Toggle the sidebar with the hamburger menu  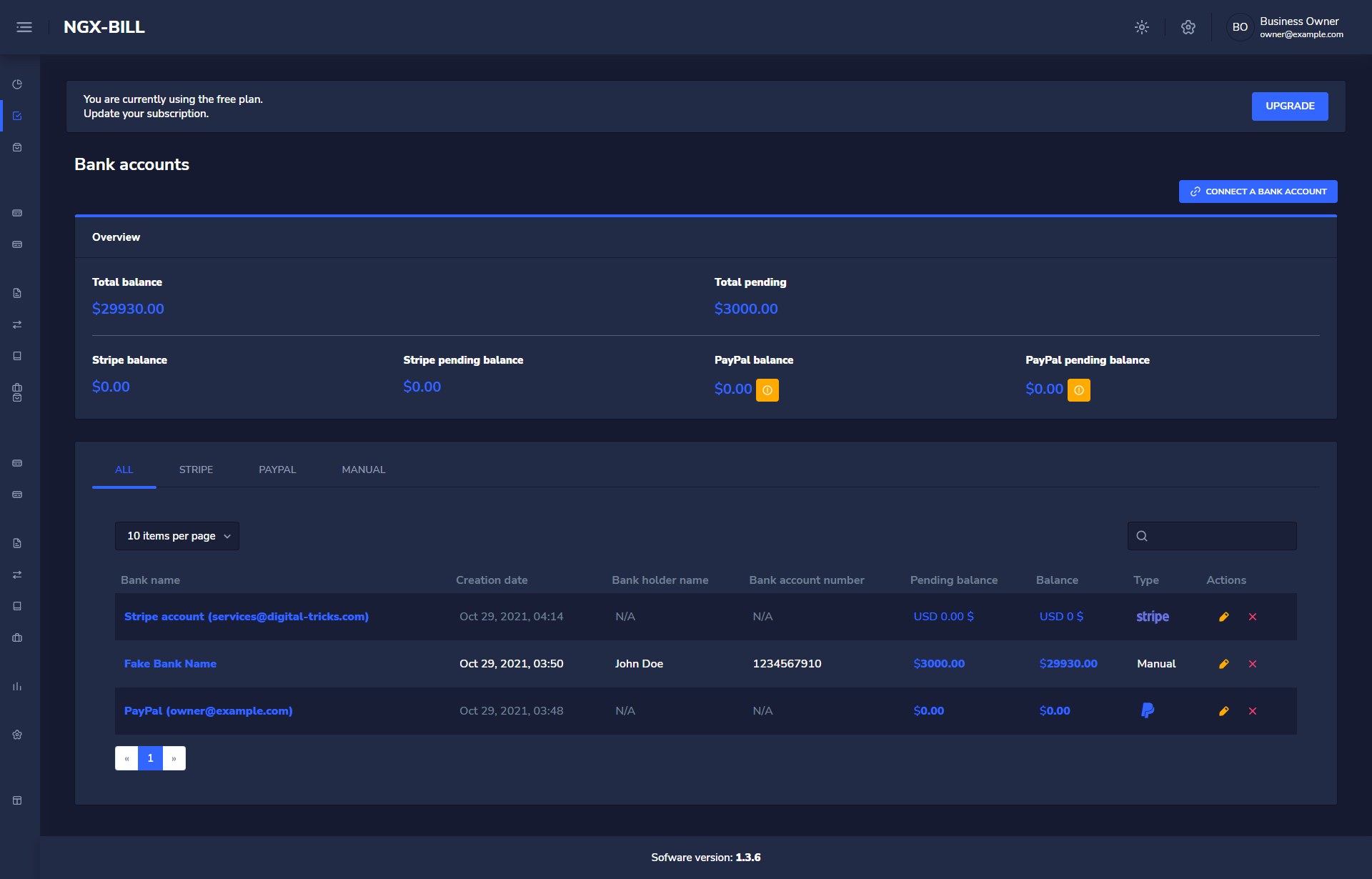(x=24, y=26)
